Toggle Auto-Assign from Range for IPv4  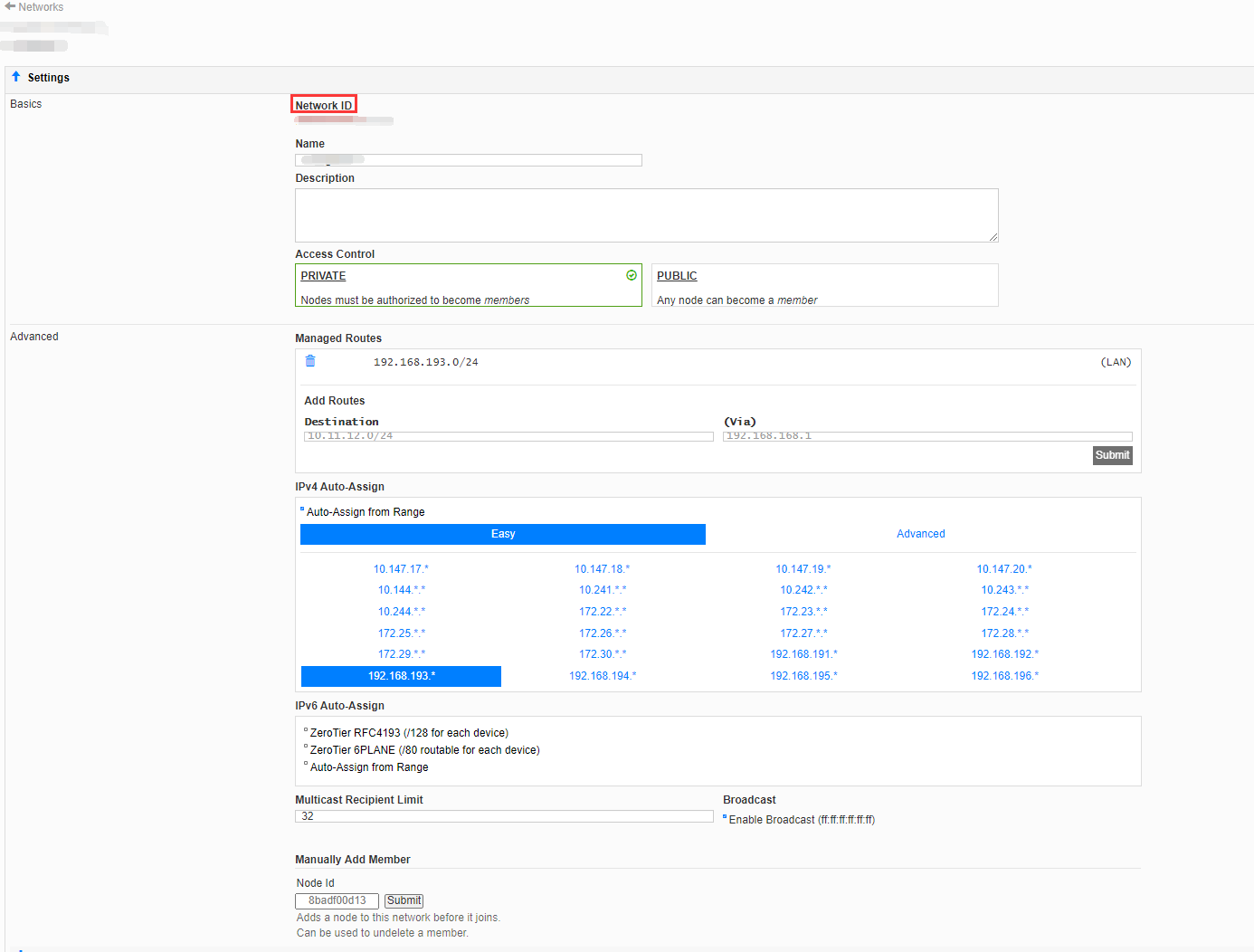[303, 511]
